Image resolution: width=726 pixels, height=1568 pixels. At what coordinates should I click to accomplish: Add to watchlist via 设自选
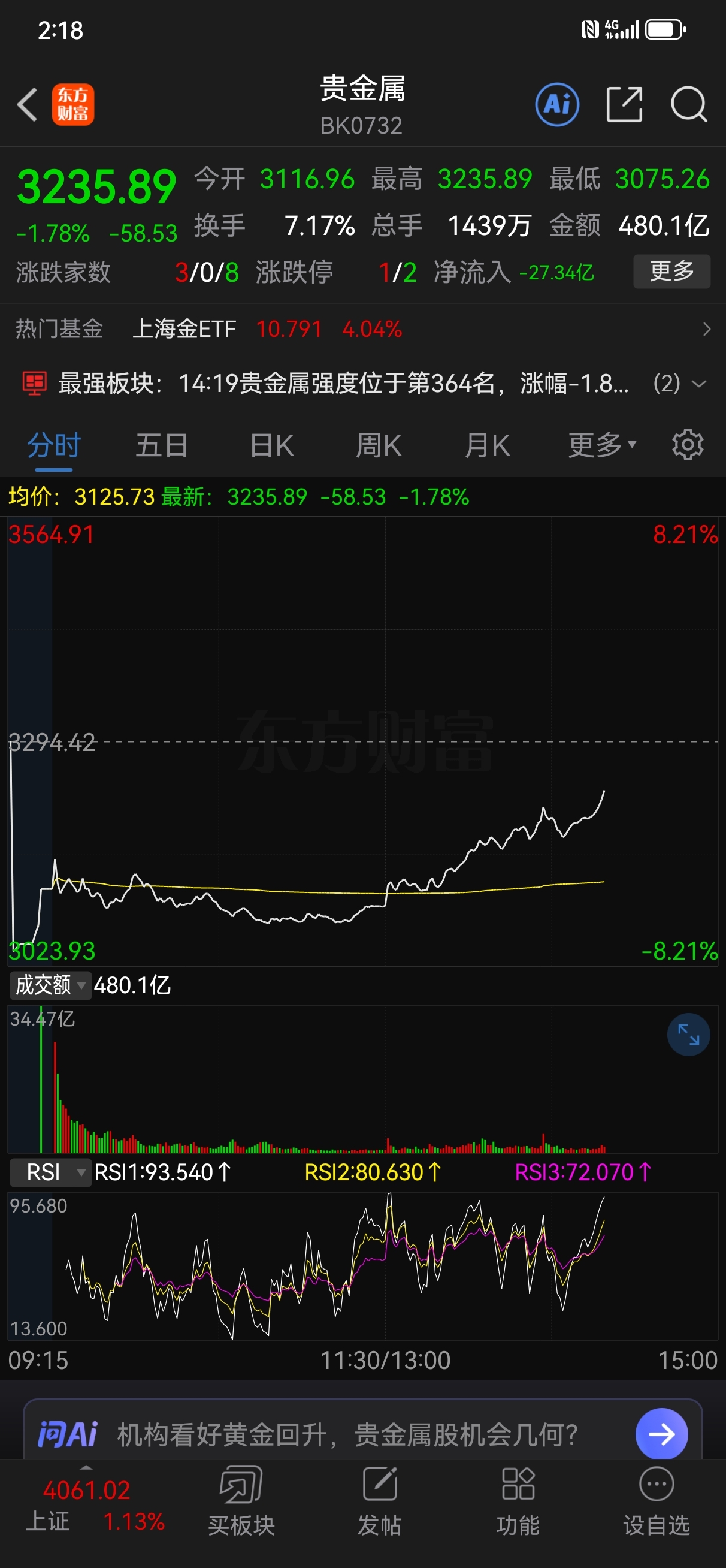point(657,1500)
